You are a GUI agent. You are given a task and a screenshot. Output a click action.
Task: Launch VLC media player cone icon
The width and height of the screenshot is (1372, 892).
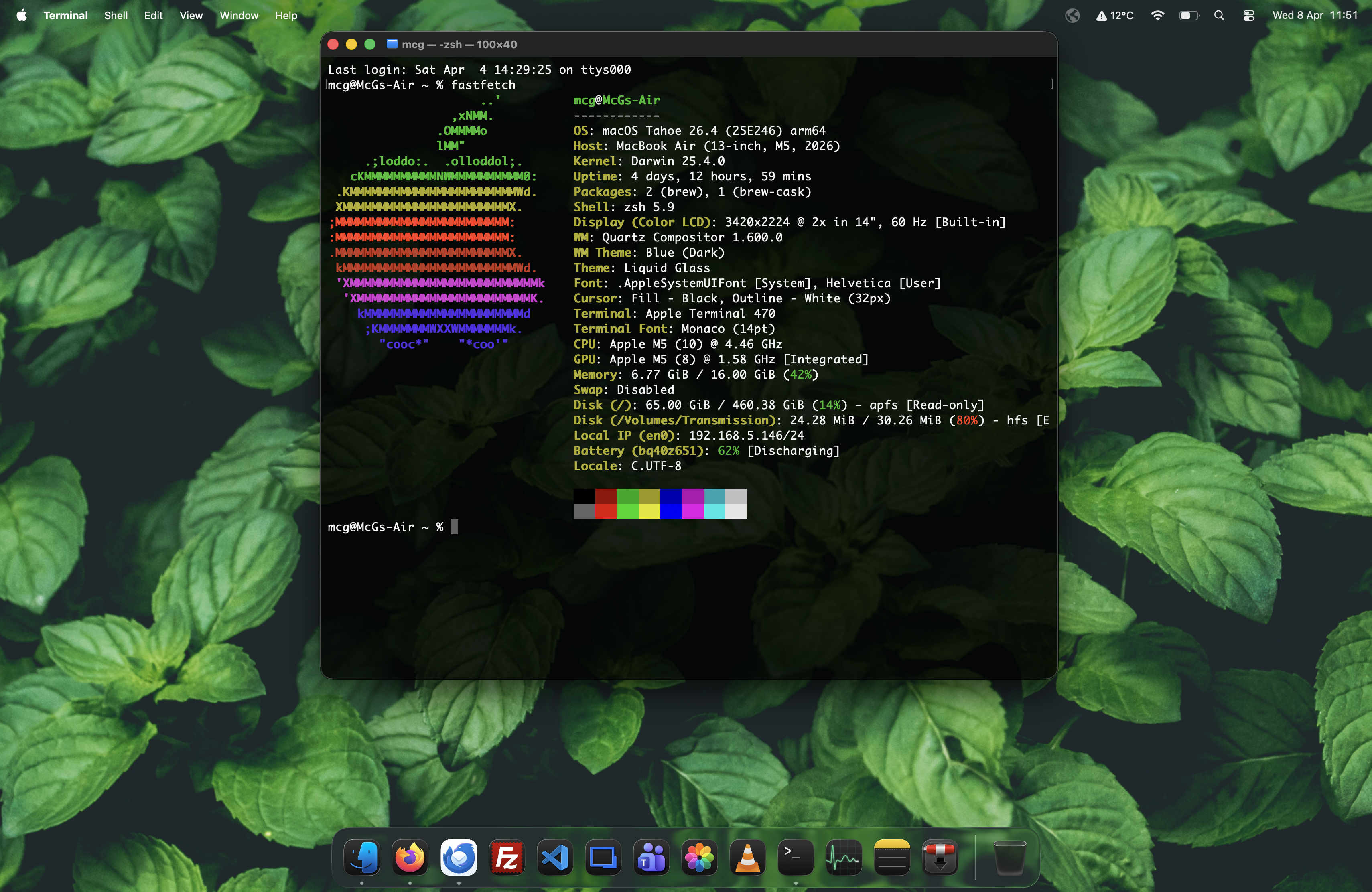click(x=748, y=858)
